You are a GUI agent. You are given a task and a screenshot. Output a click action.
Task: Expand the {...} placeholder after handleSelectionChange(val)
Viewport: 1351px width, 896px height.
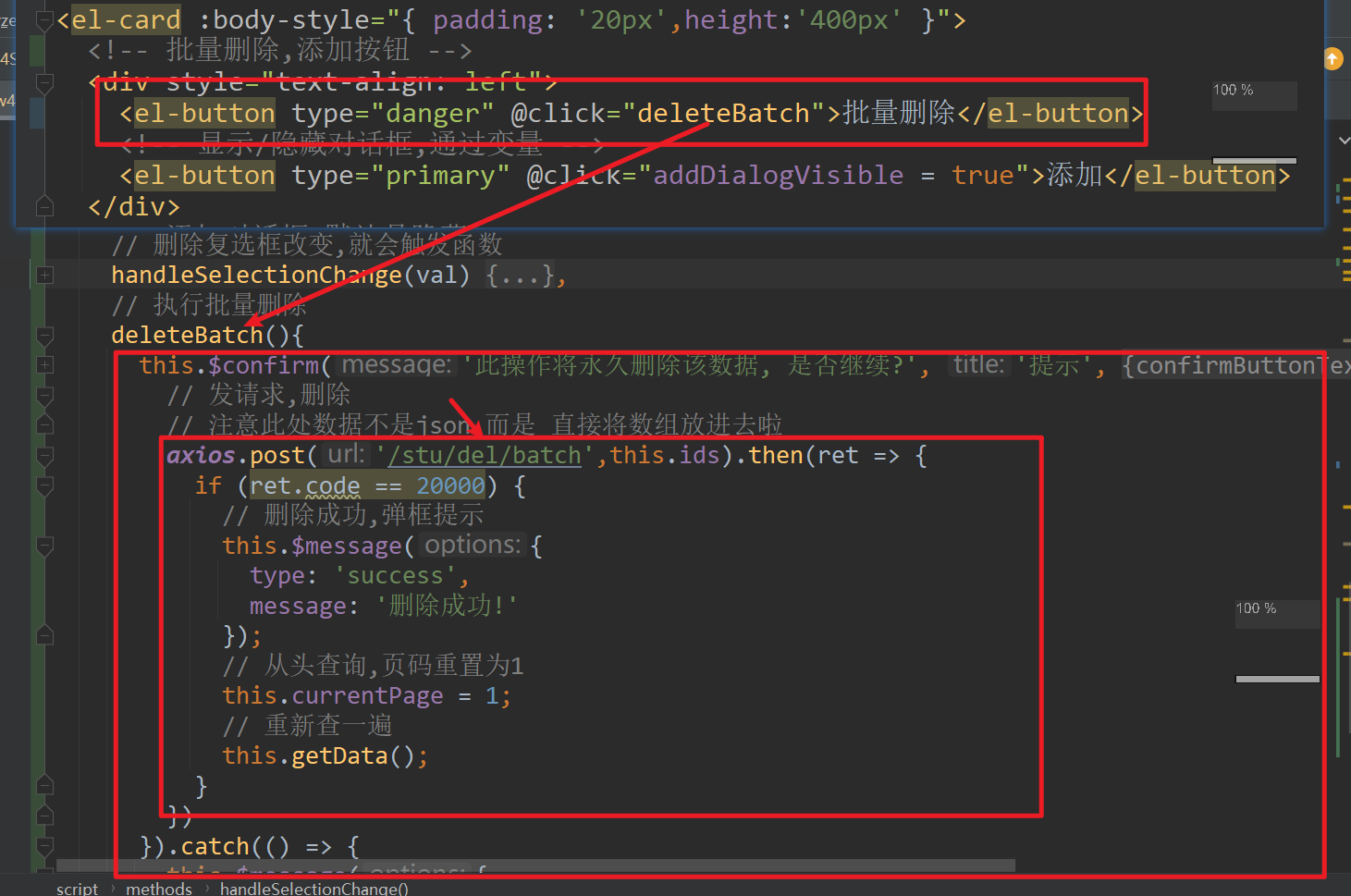tap(519, 275)
